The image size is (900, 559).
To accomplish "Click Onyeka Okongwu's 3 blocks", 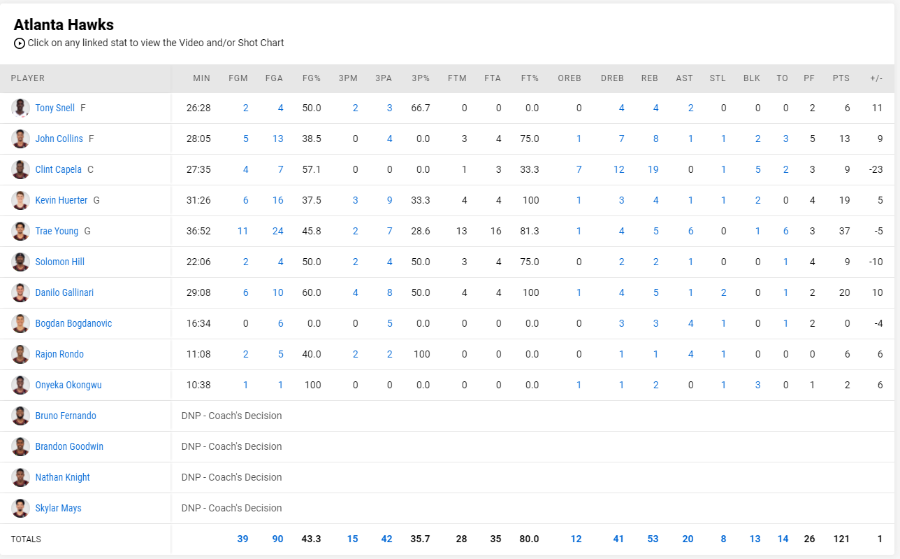I will coord(758,385).
